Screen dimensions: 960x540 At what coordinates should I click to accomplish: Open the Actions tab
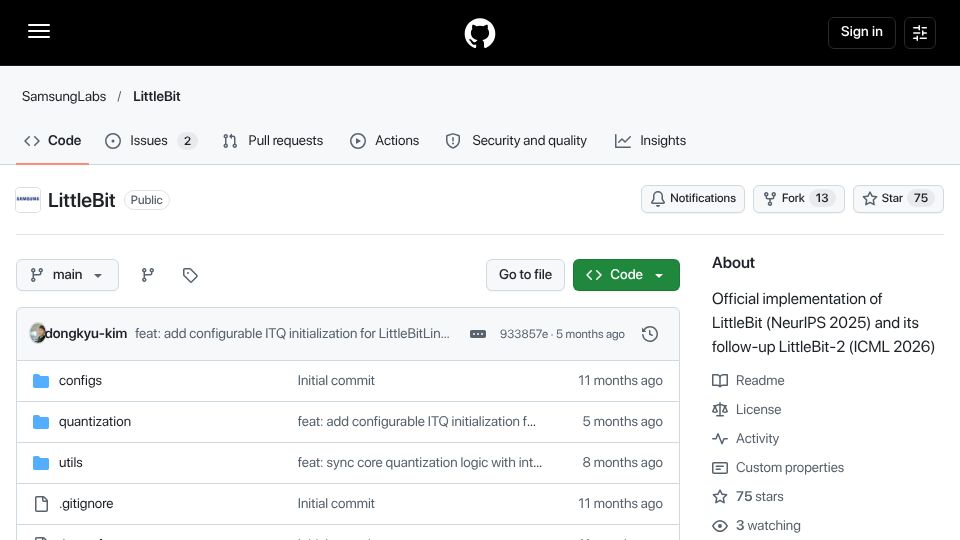[x=384, y=141]
